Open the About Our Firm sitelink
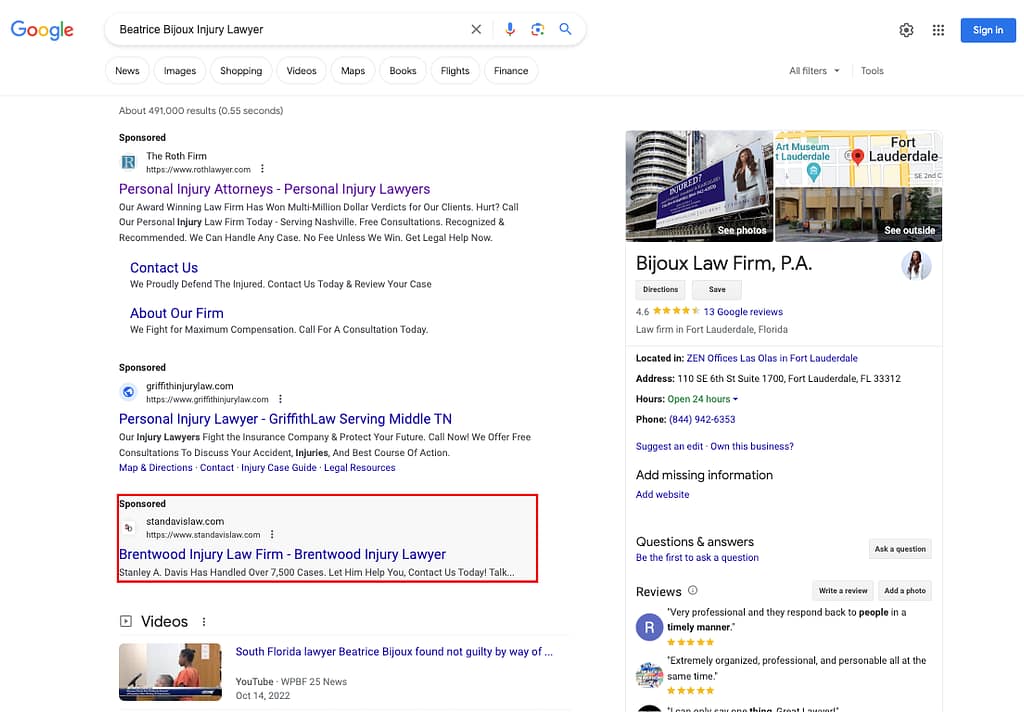Image resolution: width=1024 pixels, height=712 pixels. 176,314
